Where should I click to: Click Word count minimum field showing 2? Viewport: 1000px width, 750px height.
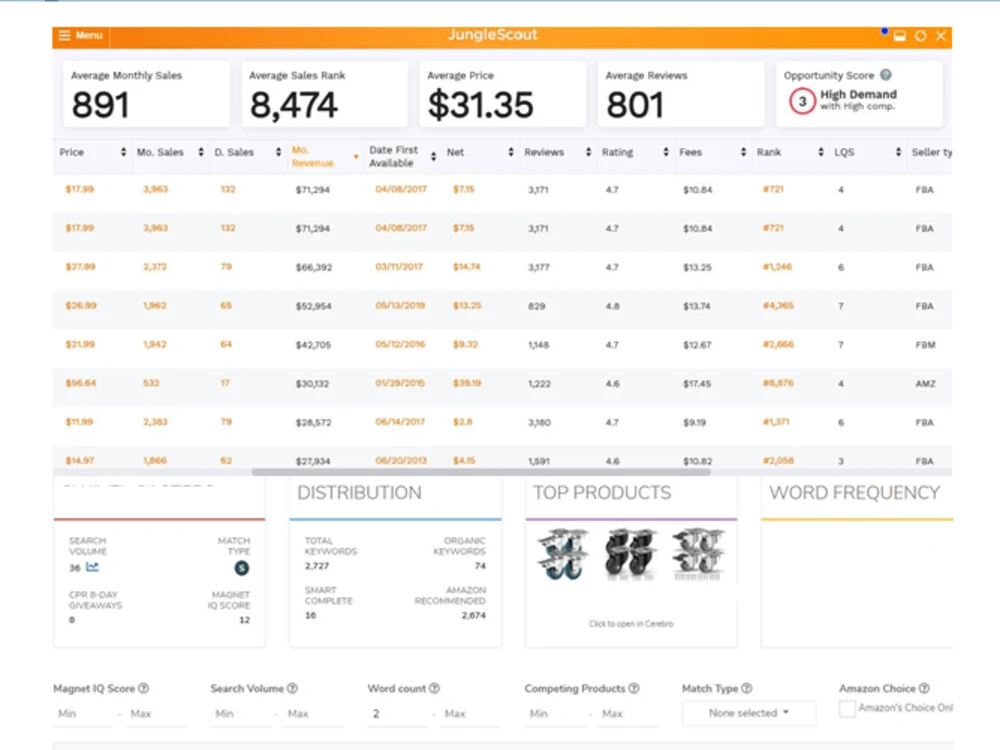click(x=397, y=714)
